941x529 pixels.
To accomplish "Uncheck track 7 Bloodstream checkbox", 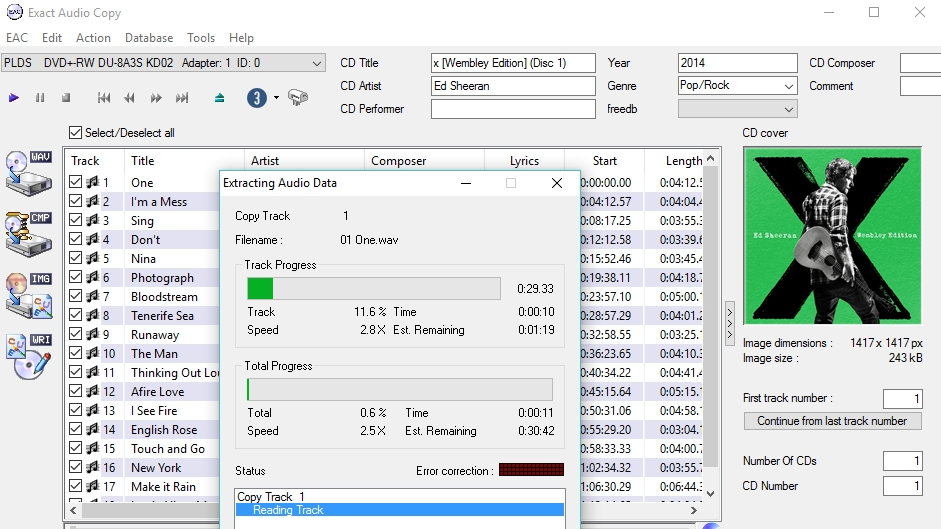I will coord(75,296).
